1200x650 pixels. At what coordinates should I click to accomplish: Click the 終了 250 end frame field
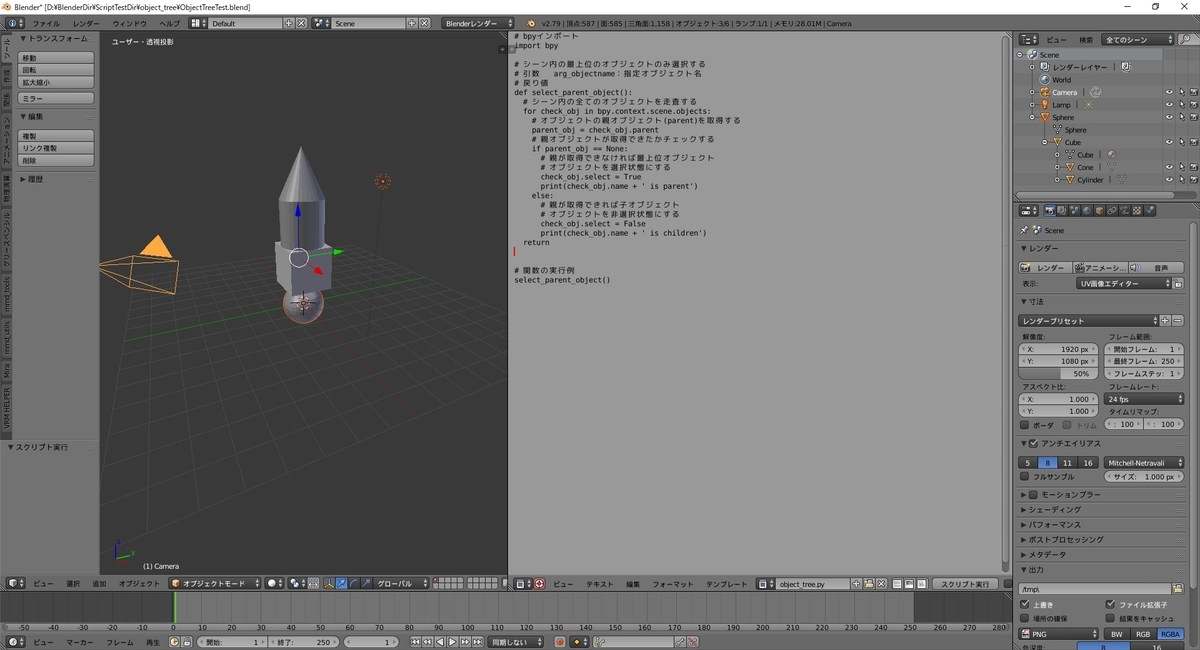(304, 641)
